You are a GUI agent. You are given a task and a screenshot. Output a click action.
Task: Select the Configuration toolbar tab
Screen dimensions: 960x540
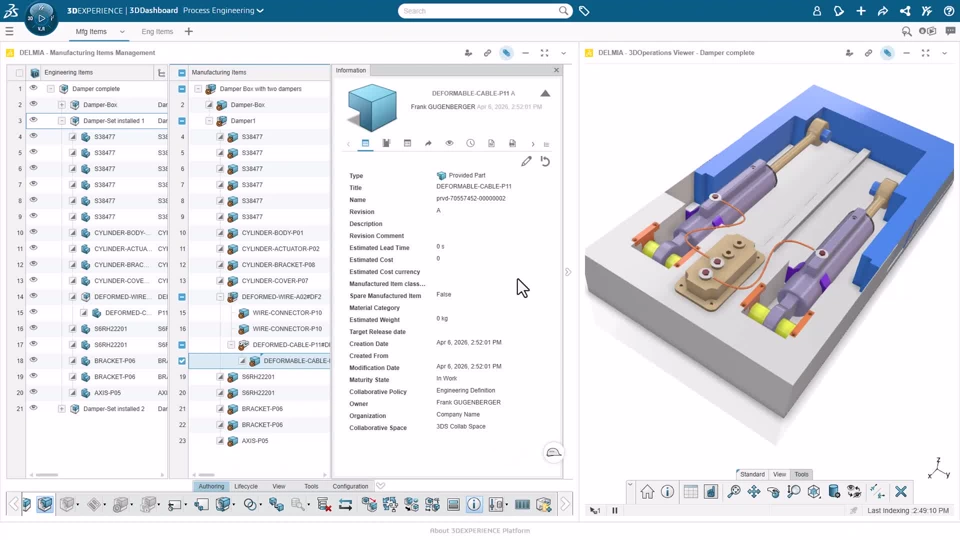350,486
